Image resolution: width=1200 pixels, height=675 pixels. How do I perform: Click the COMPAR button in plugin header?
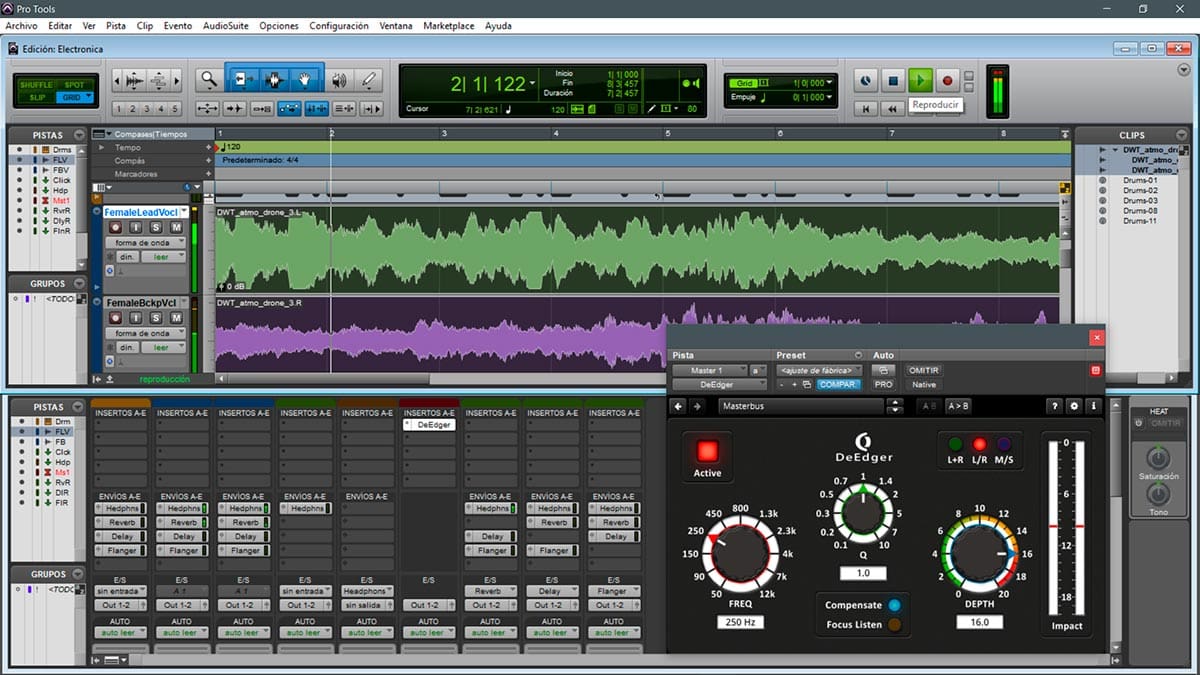tap(838, 384)
